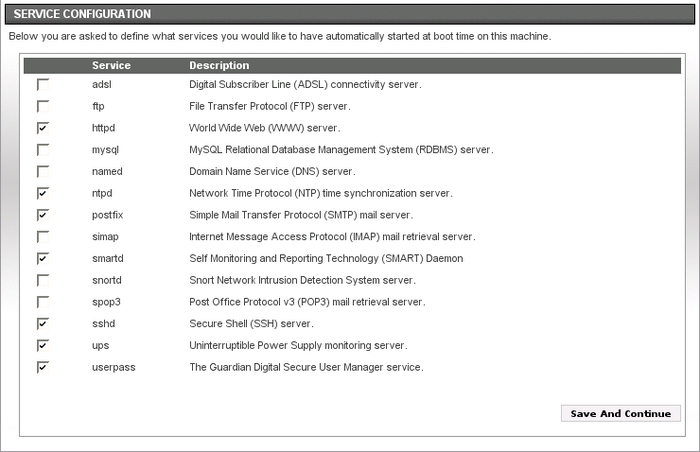Enable the adsl service checkbox
Viewport: 700px width, 452px height.
point(43,85)
